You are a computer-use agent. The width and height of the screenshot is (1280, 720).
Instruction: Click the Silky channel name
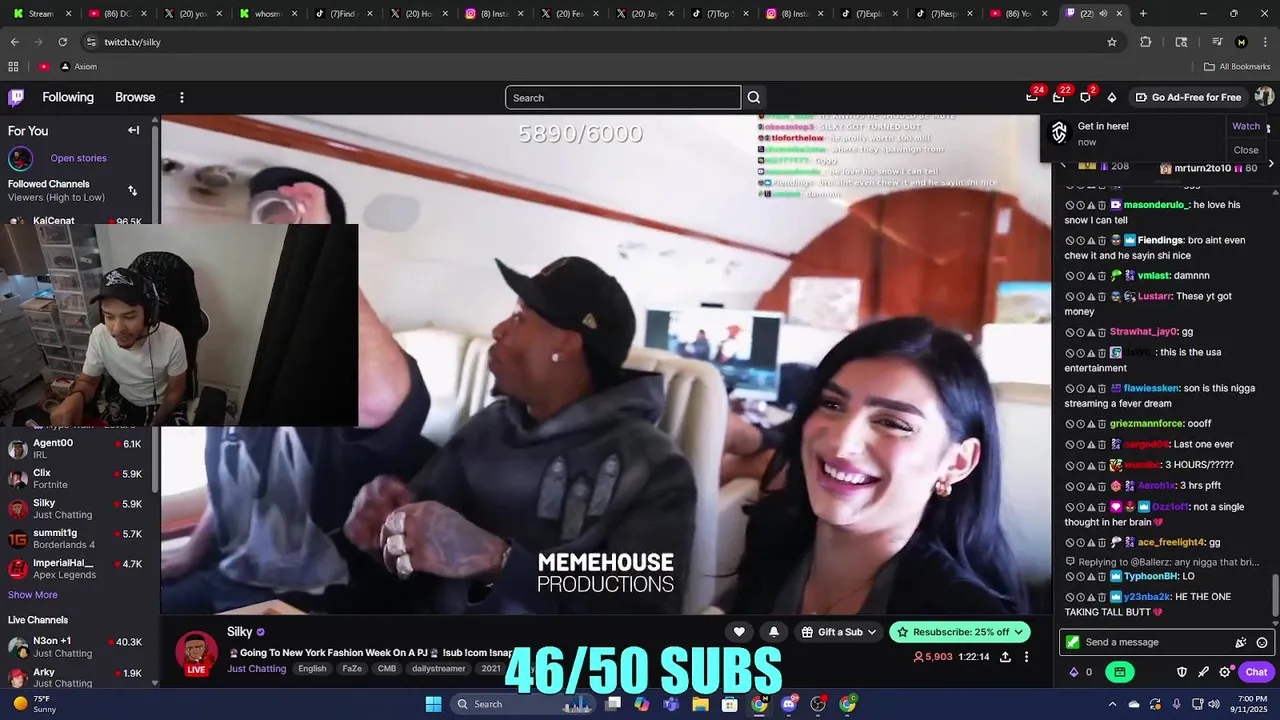(240, 632)
